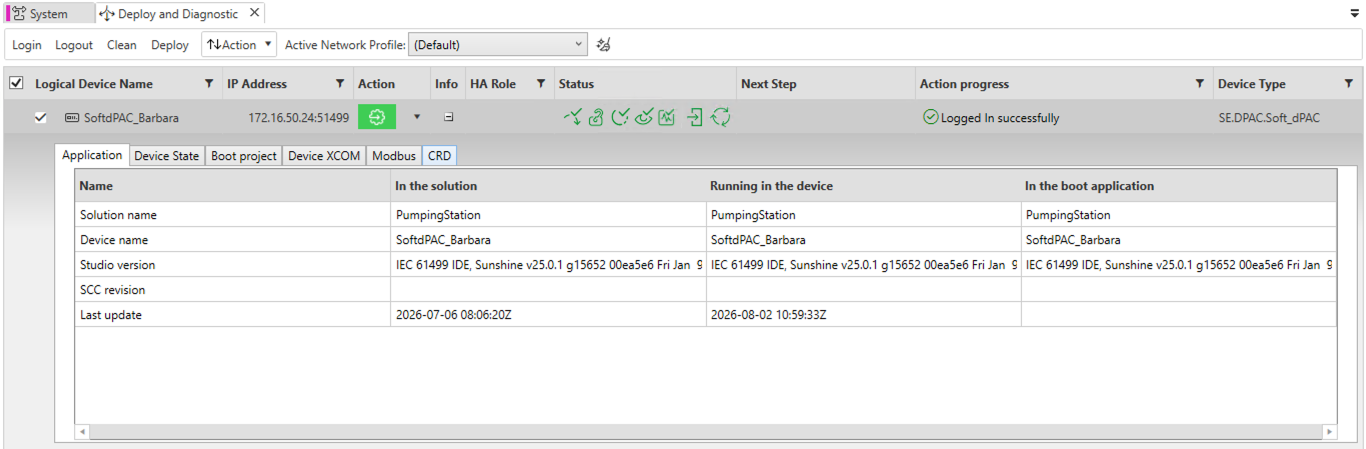Click the scrollbar's left arrow

click(82, 432)
